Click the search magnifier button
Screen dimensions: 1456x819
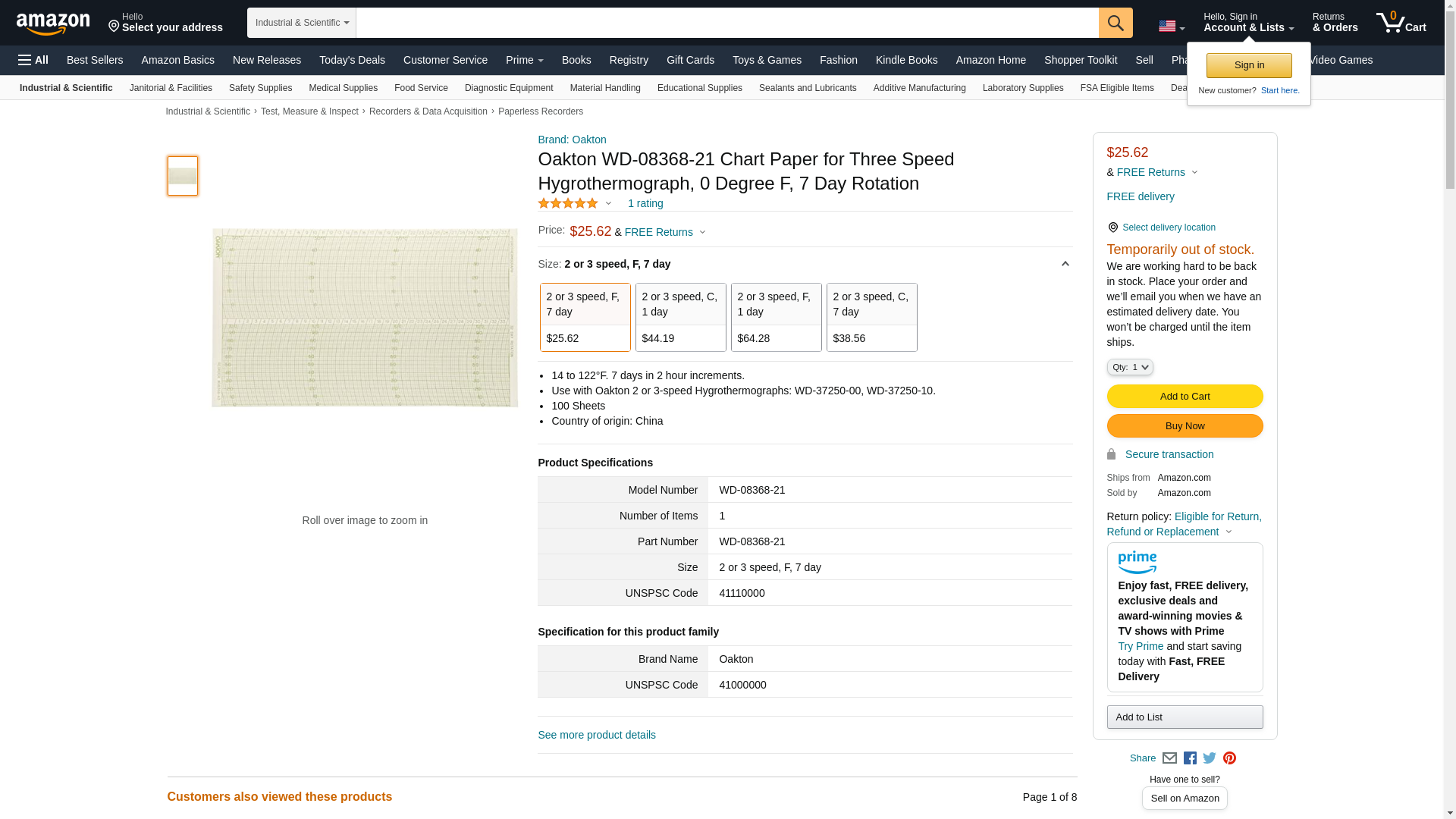point(1115,23)
